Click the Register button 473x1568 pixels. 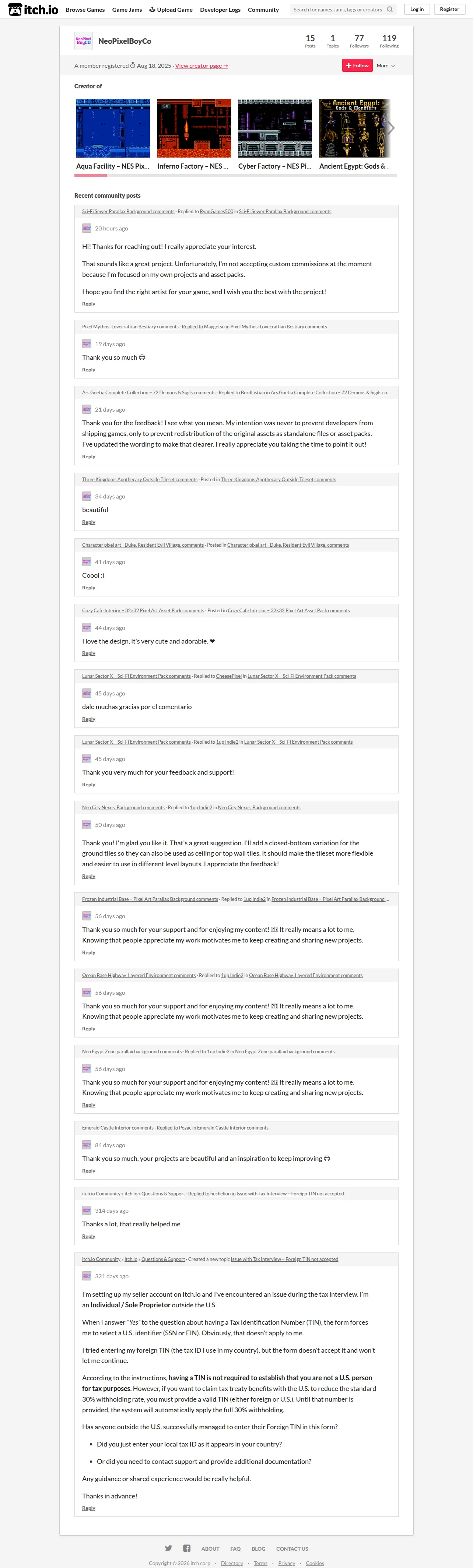coord(449,9)
